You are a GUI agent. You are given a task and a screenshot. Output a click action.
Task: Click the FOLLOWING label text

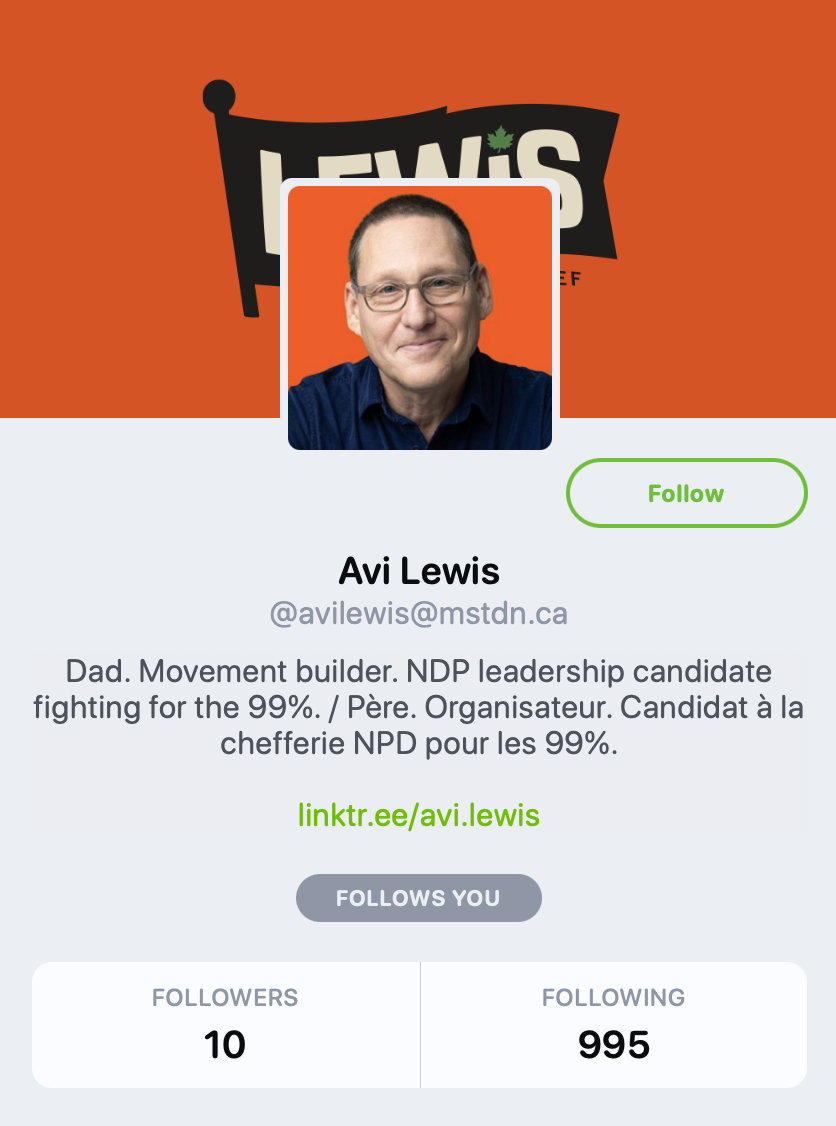pyautogui.click(x=613, y=997)
